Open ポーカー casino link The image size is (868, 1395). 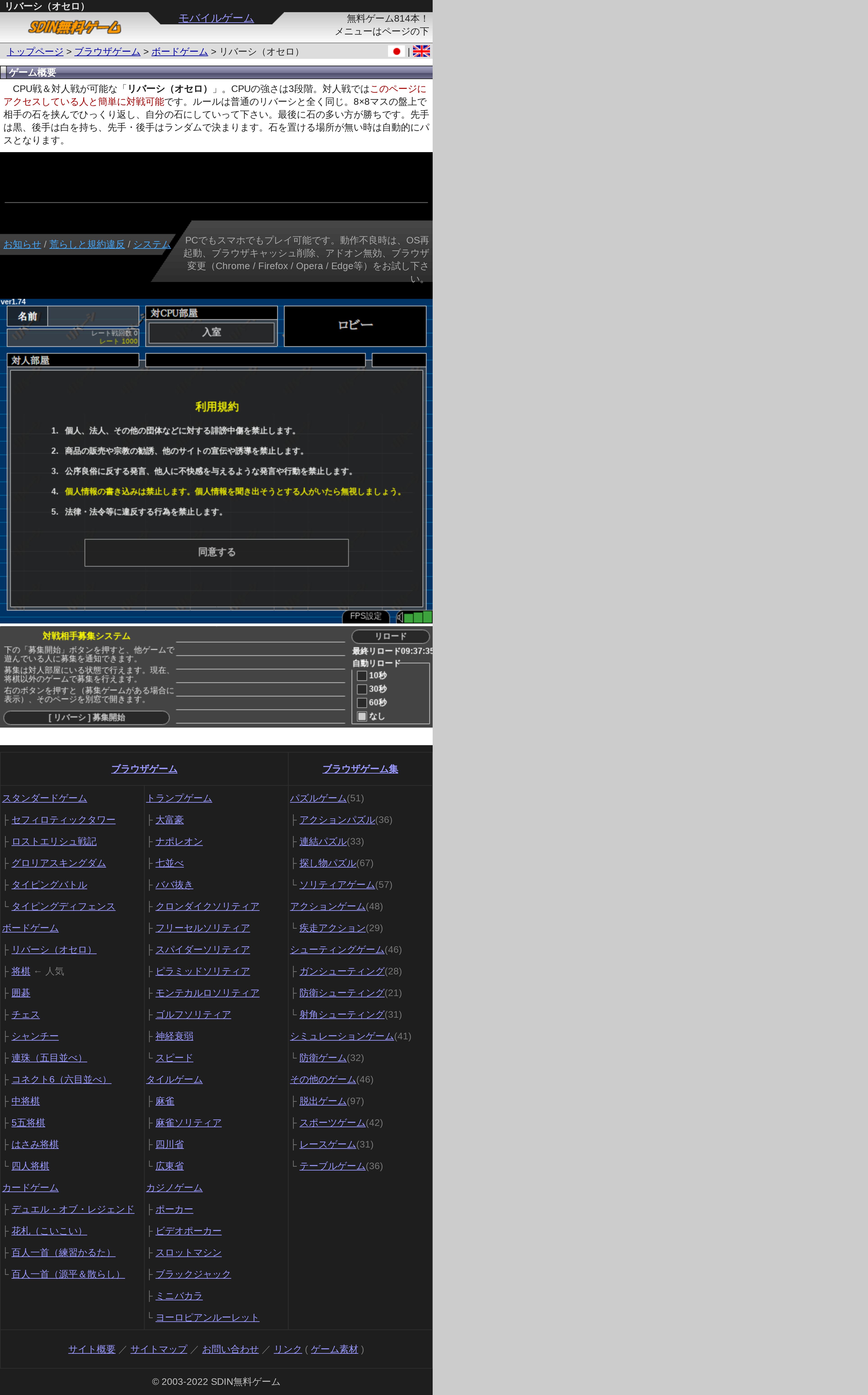tap(174, 1209)
